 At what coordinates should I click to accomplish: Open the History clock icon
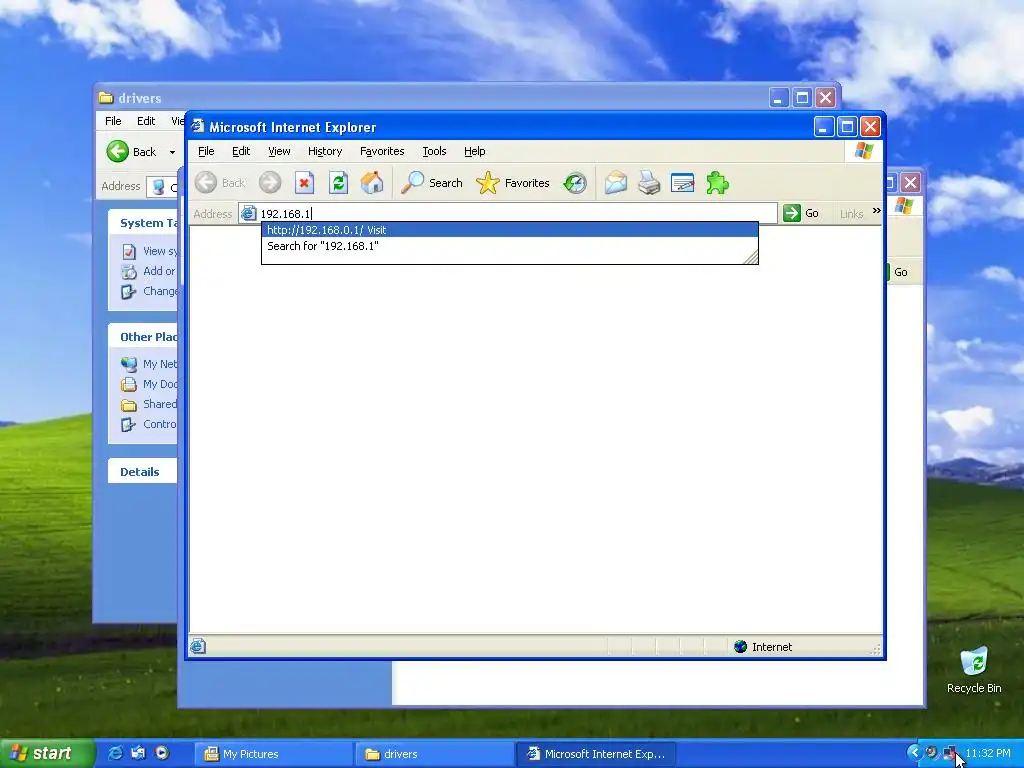click(575, 183)
